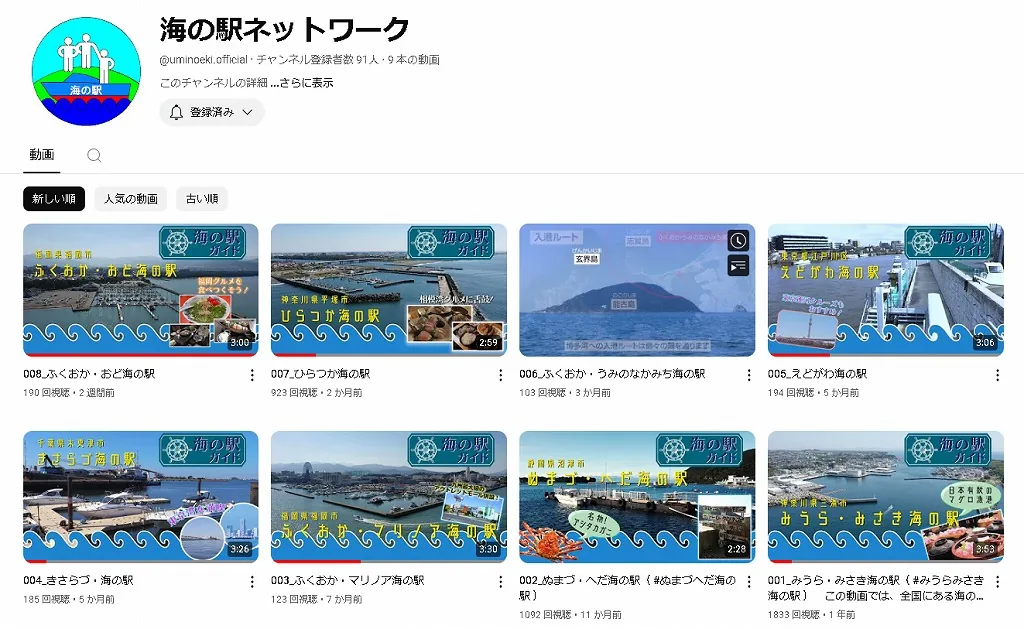Open the channel search magnifier icon
Screen dimensions: 1024x629
(x=94, y=155)
